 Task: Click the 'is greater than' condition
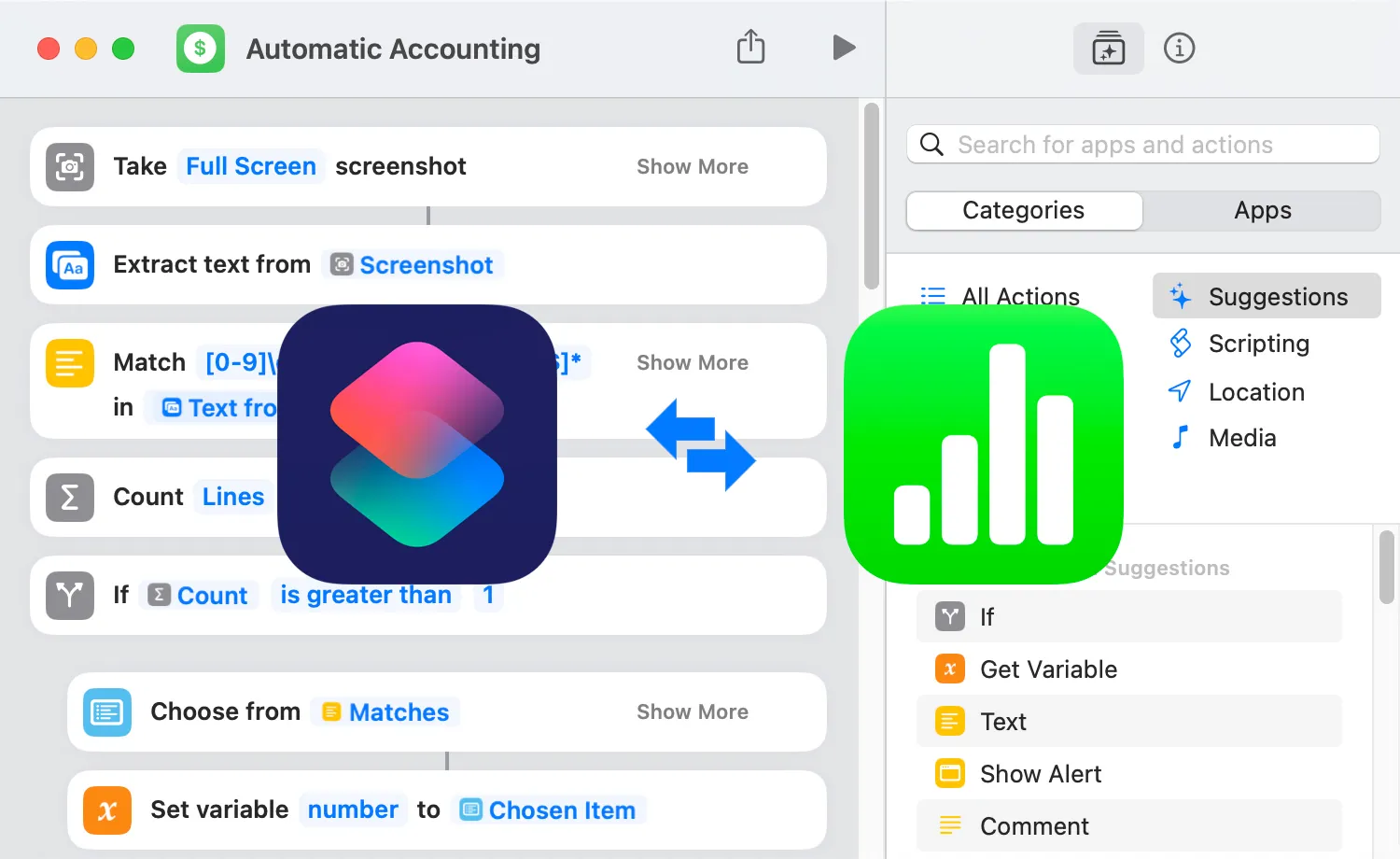click(x=365, y=595)
